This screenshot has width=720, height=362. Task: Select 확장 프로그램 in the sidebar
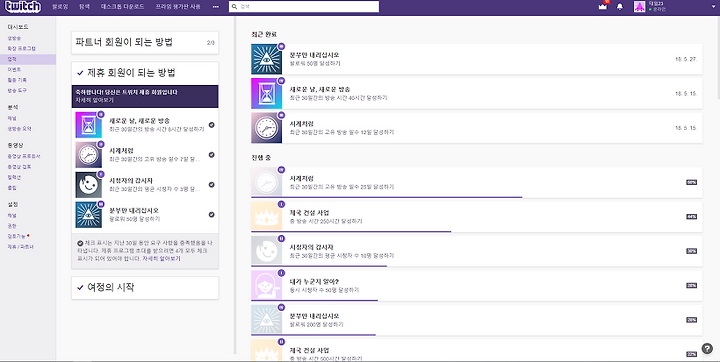(x=22, y=48)
